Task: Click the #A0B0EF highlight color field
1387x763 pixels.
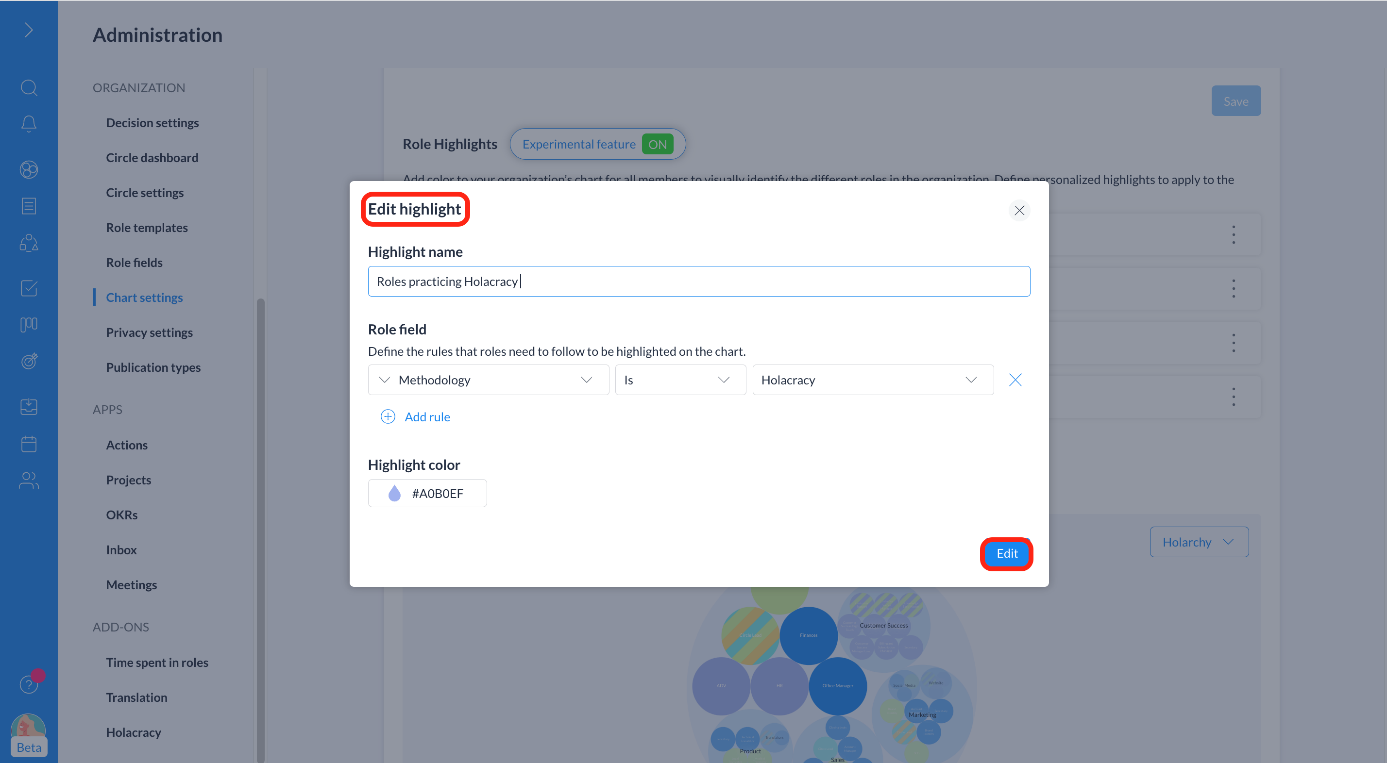Action: coord(427,493)
